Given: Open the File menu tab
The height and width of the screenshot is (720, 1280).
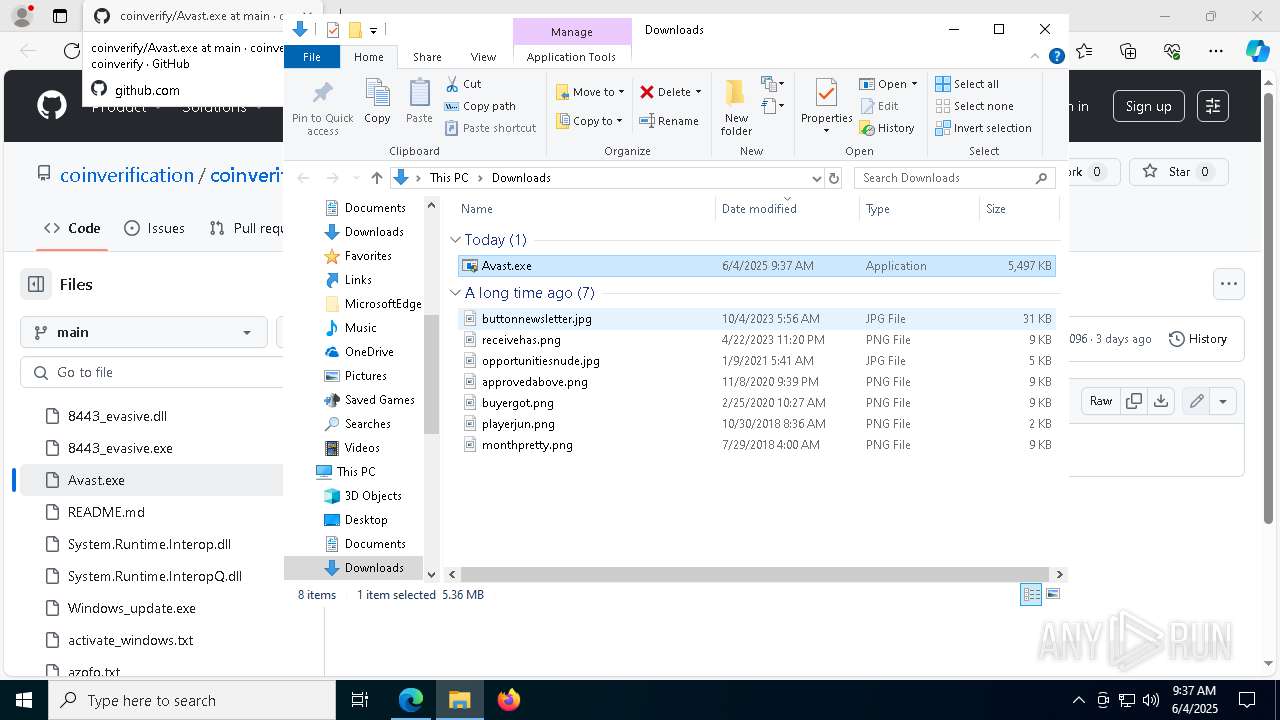Looking at the screenshot, I should [x=312, y=57].
